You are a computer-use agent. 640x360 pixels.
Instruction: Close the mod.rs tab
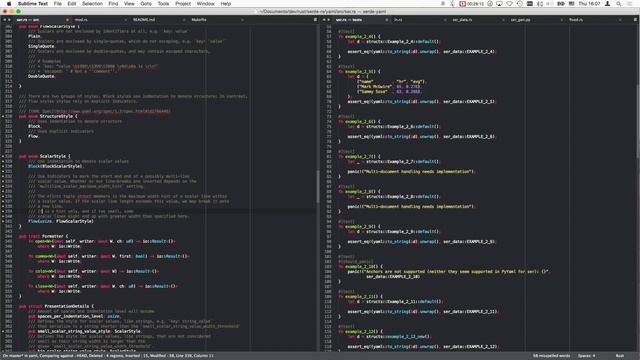click(125, 20)
